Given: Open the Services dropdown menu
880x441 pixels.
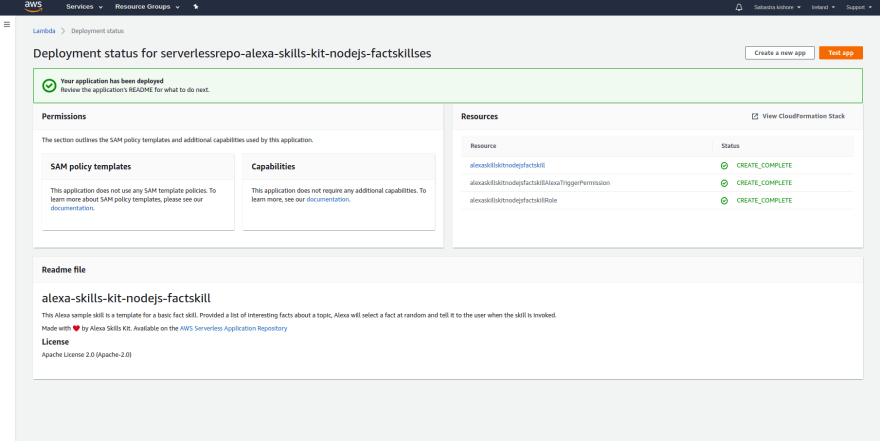Looking at the screenshot, I should (84, 7).
